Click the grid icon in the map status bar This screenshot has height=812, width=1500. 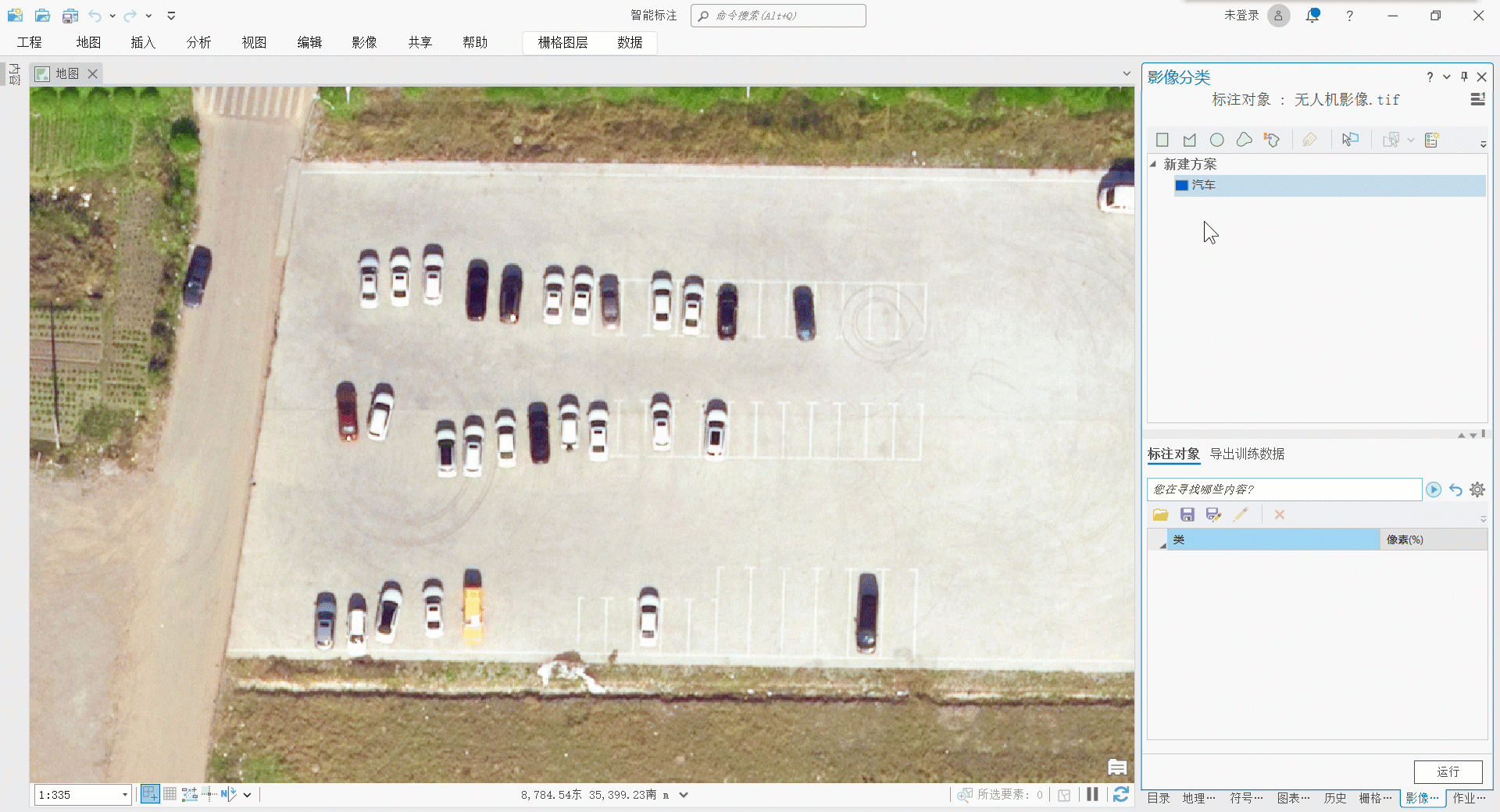170,794
